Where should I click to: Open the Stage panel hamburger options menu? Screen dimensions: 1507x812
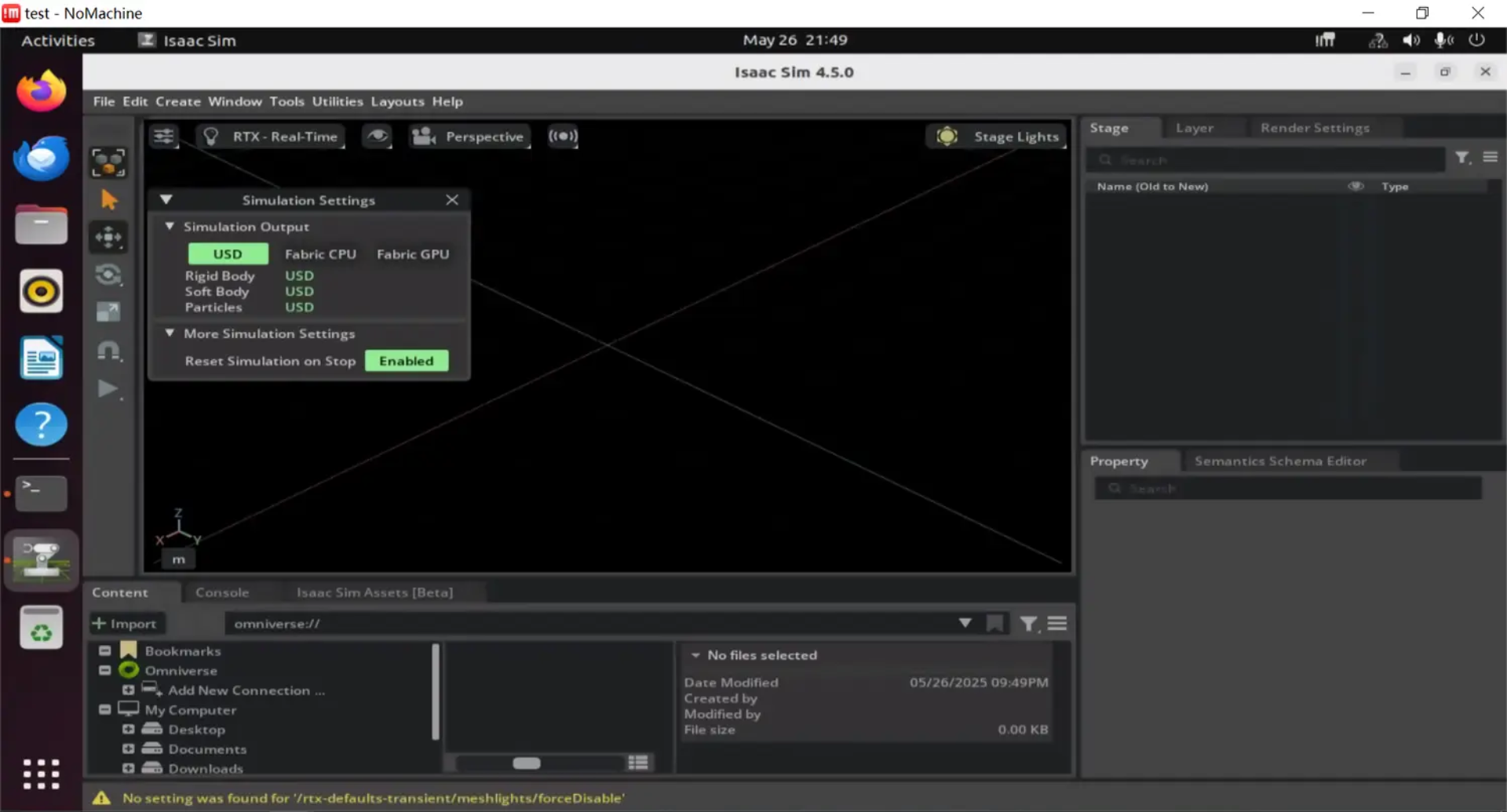point(1490,158)
